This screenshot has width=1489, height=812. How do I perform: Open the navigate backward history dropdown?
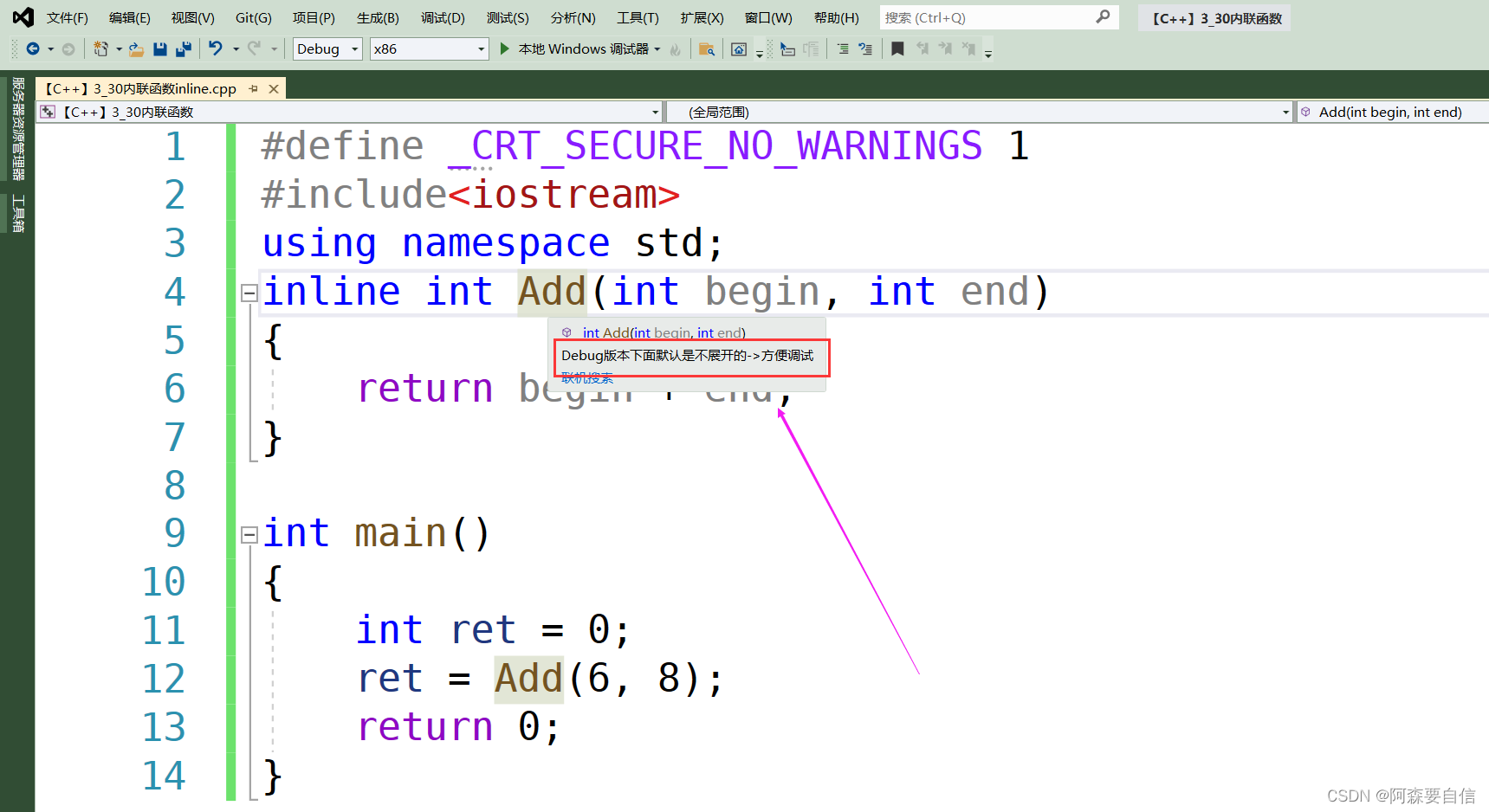tap(50, 49)
